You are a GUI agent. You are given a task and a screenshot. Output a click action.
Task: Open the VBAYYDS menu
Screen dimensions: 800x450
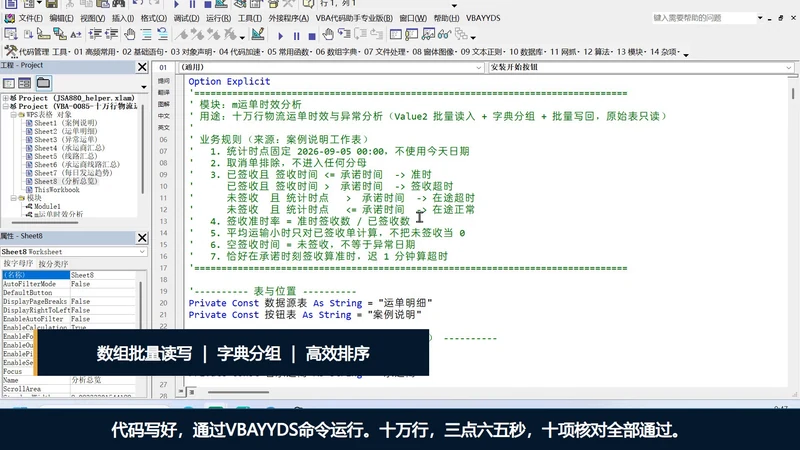(x=483, y=18)
